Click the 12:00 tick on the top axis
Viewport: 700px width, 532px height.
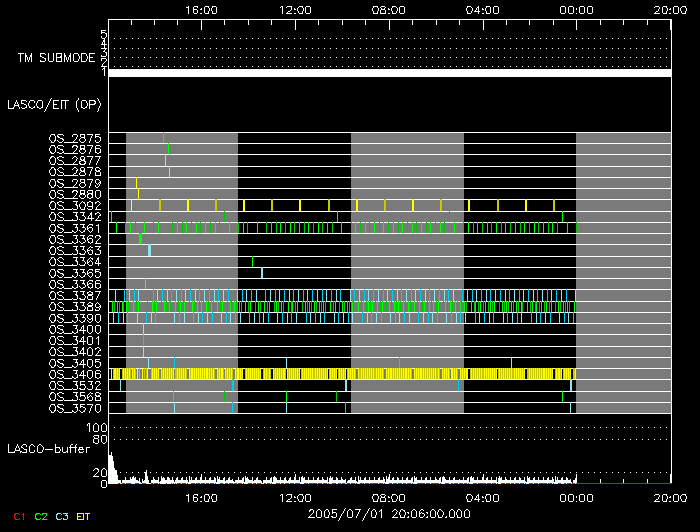tap(295, 9)
